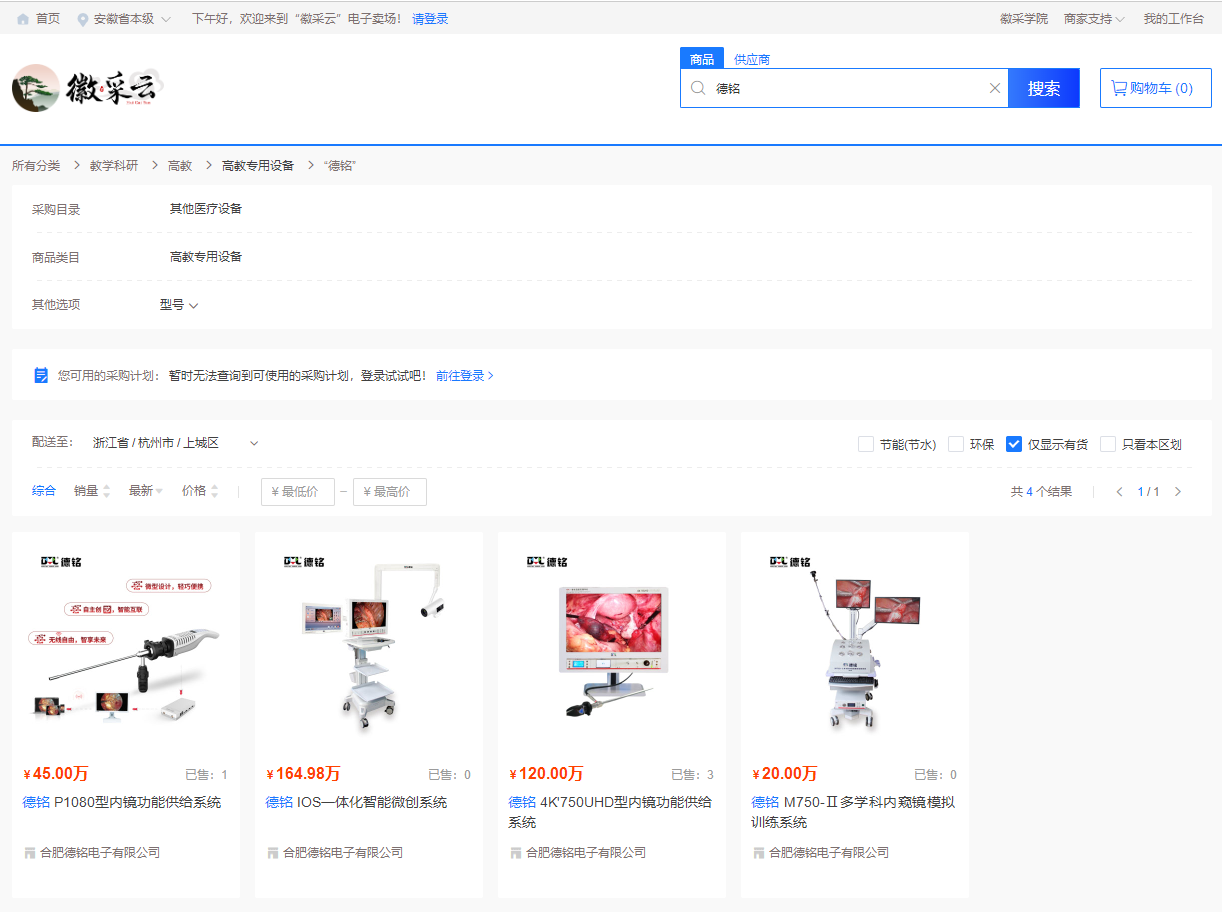Screen dimensions: 1222x912
Task: Click the 徽采云 site logo
Action: point(85,88)
